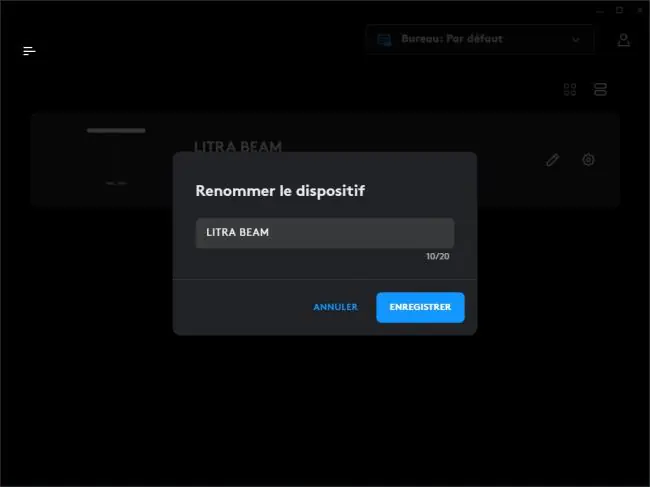Screen dimensions: 650x487
Task: Click the LITRA BEAM device name label
Action: coord(238,146)
